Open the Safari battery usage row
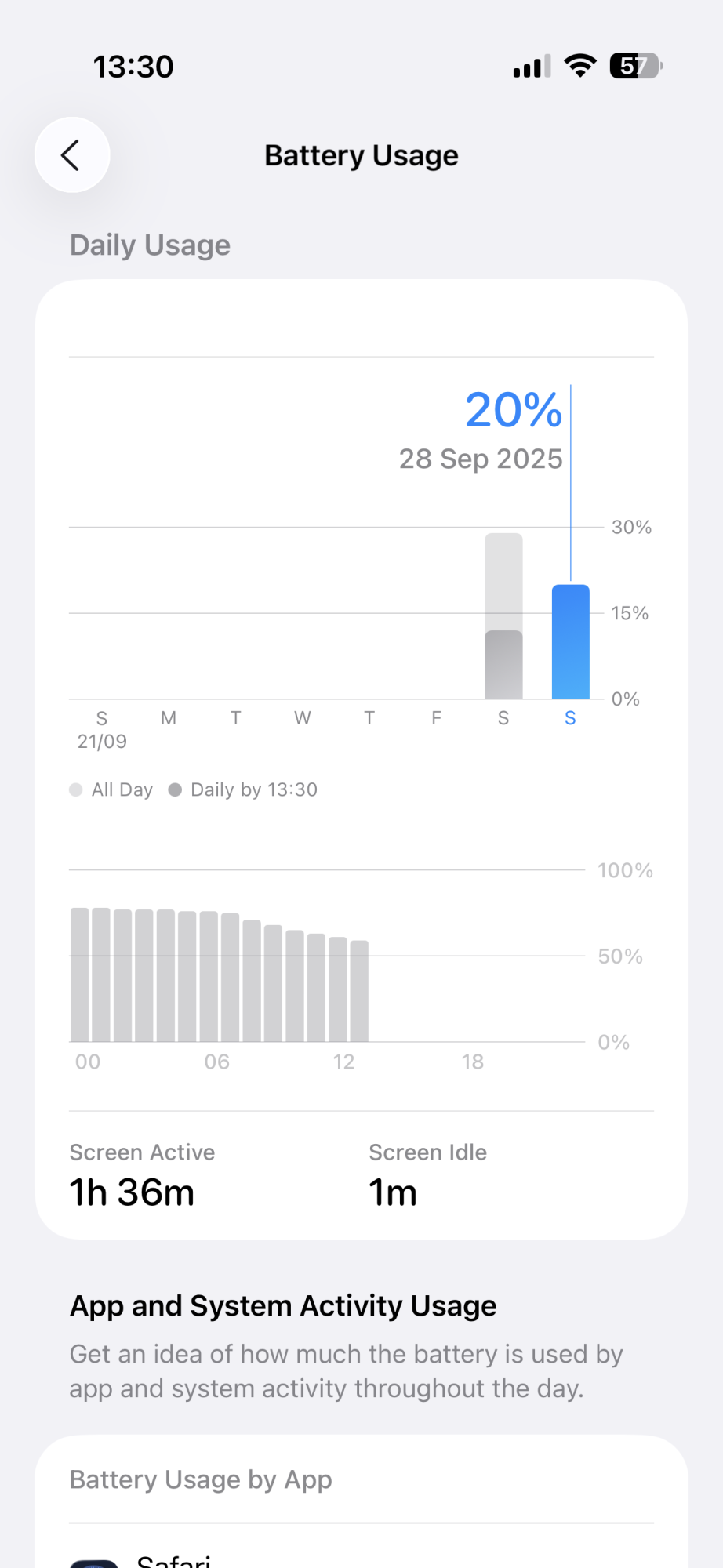The width and height of the screenshot is (723, 1568). point(361,1556)
